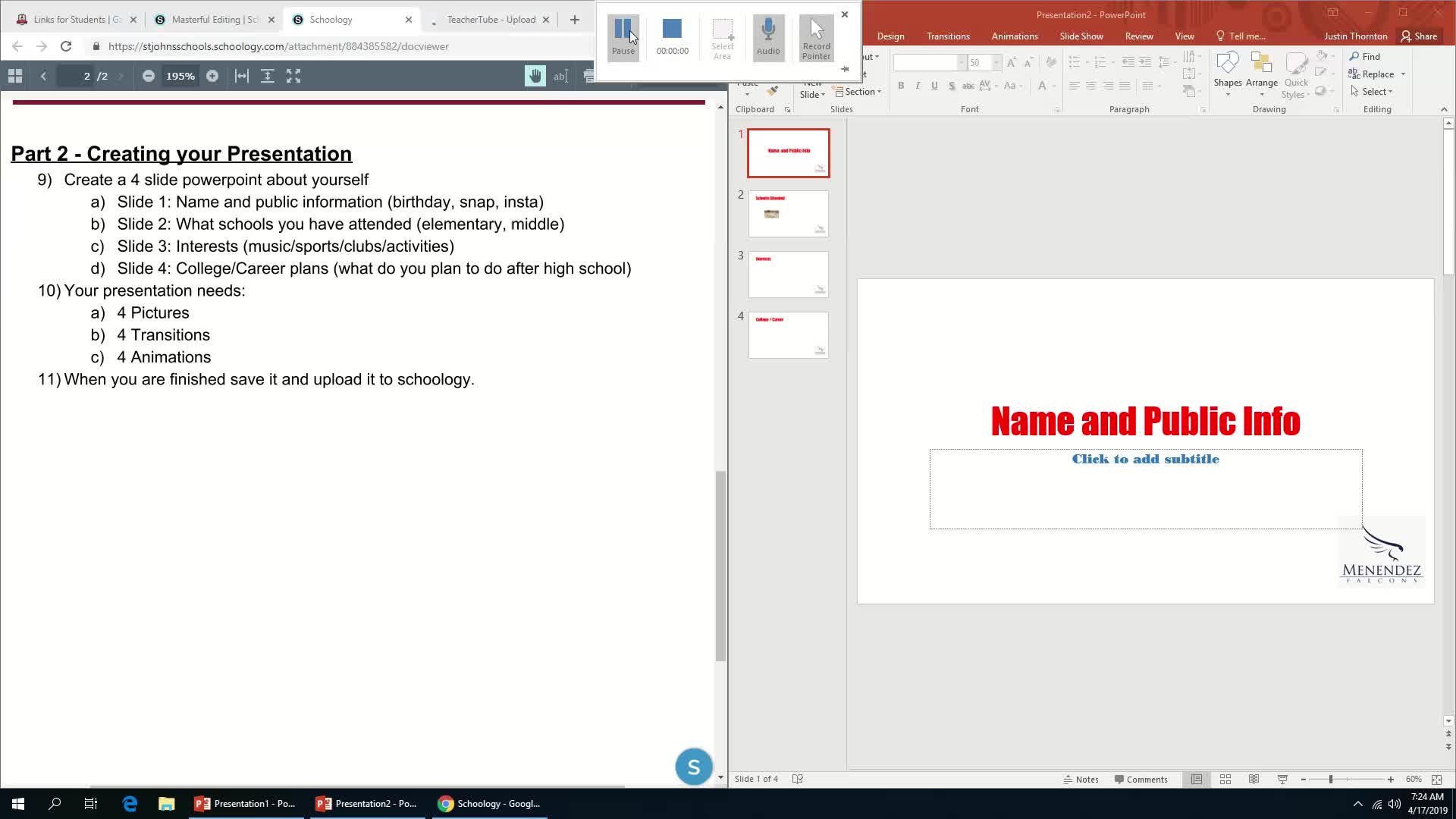Select the Audio recording tool
This screenshot has width=1456, height=819.
(x=768, y=35)
